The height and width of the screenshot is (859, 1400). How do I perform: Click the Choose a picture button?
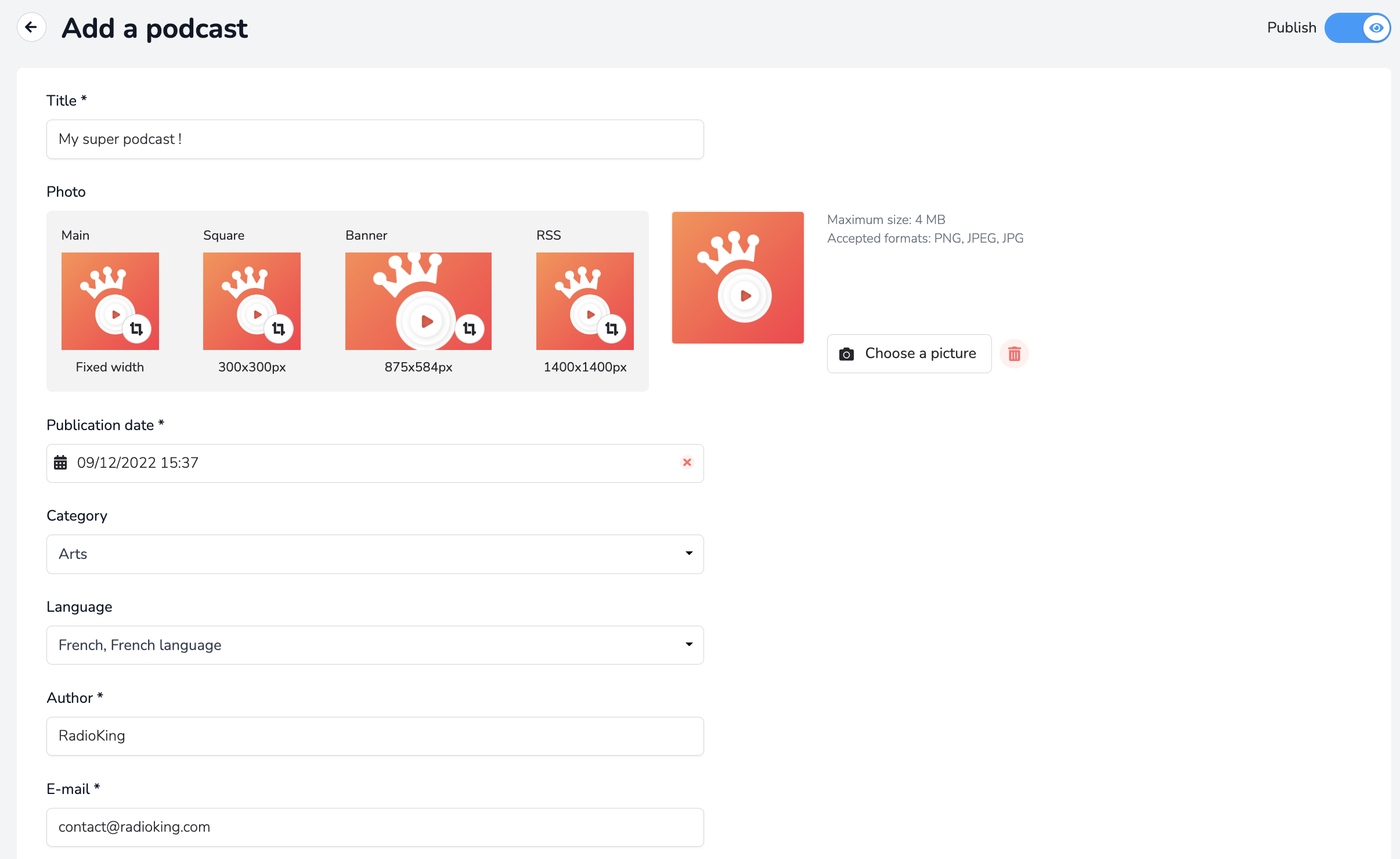coord(909,353)
